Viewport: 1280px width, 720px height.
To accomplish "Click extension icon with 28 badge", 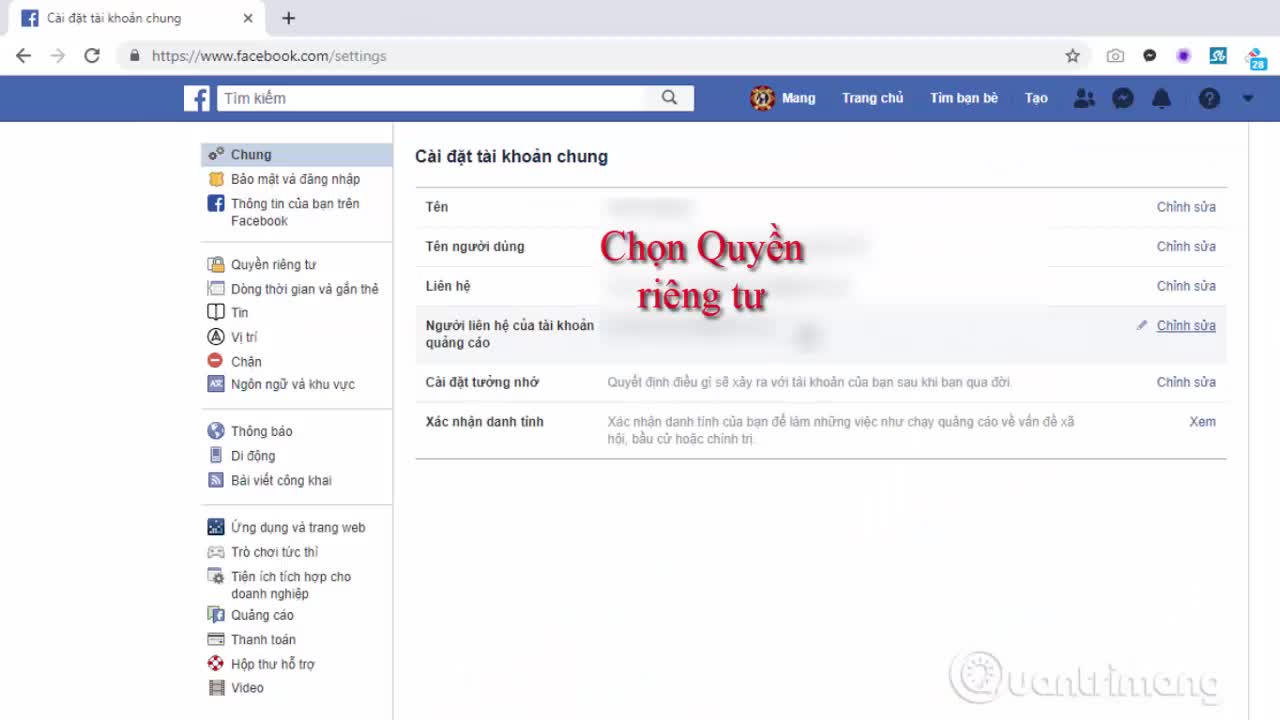I will pyautogui.click(x=1255, y=58).
